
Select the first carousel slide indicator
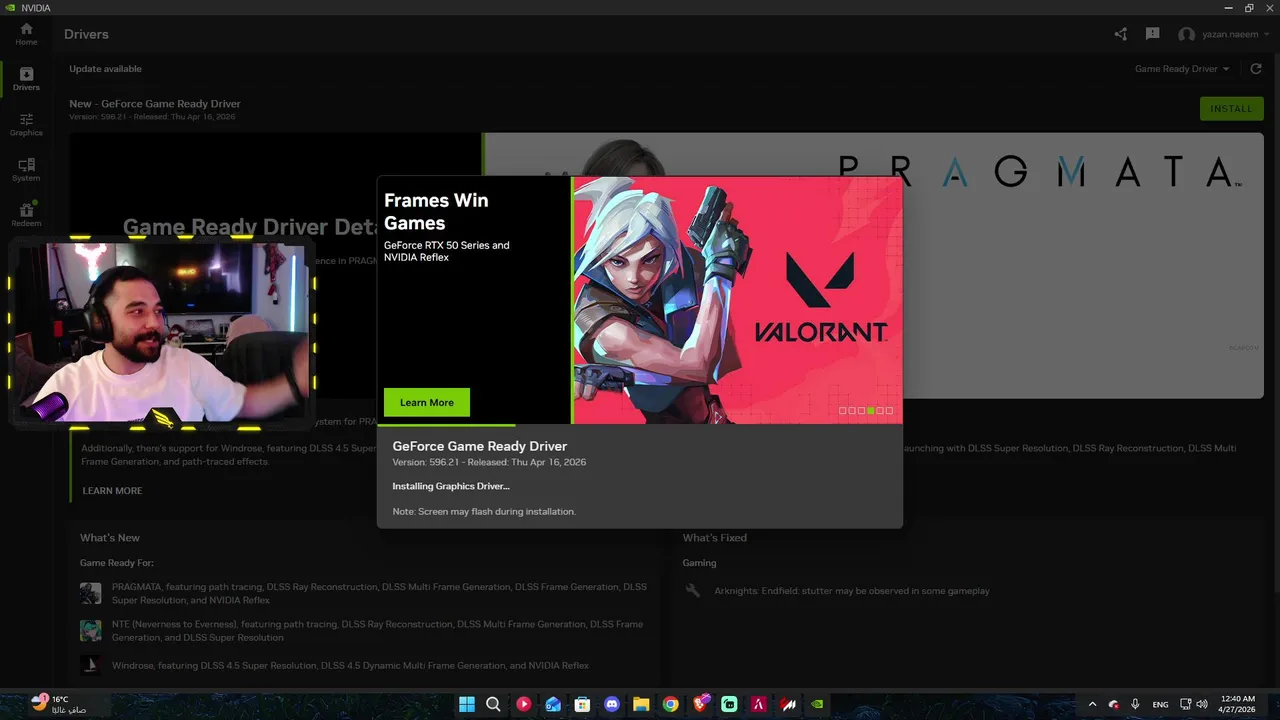[x=843, y=411]
